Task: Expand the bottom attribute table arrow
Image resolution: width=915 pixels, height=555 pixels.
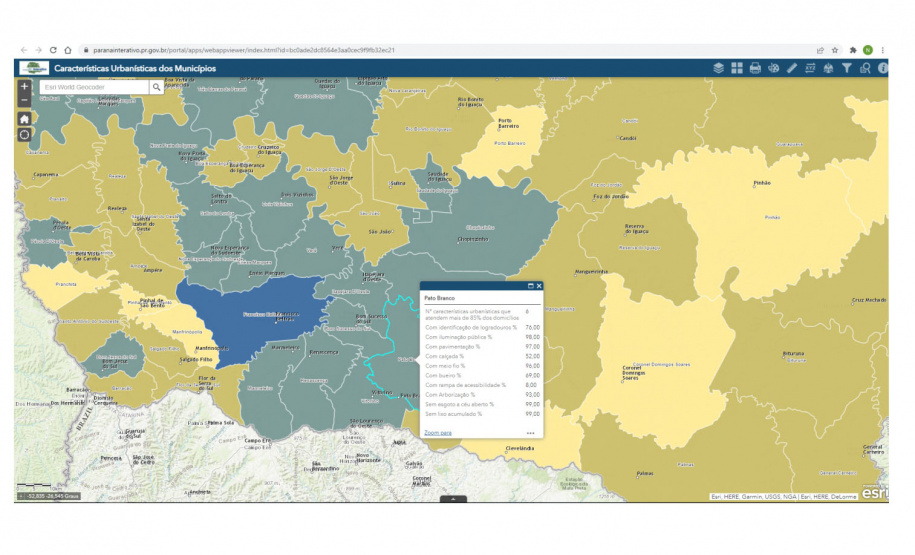Action: (x=453, y=498)
